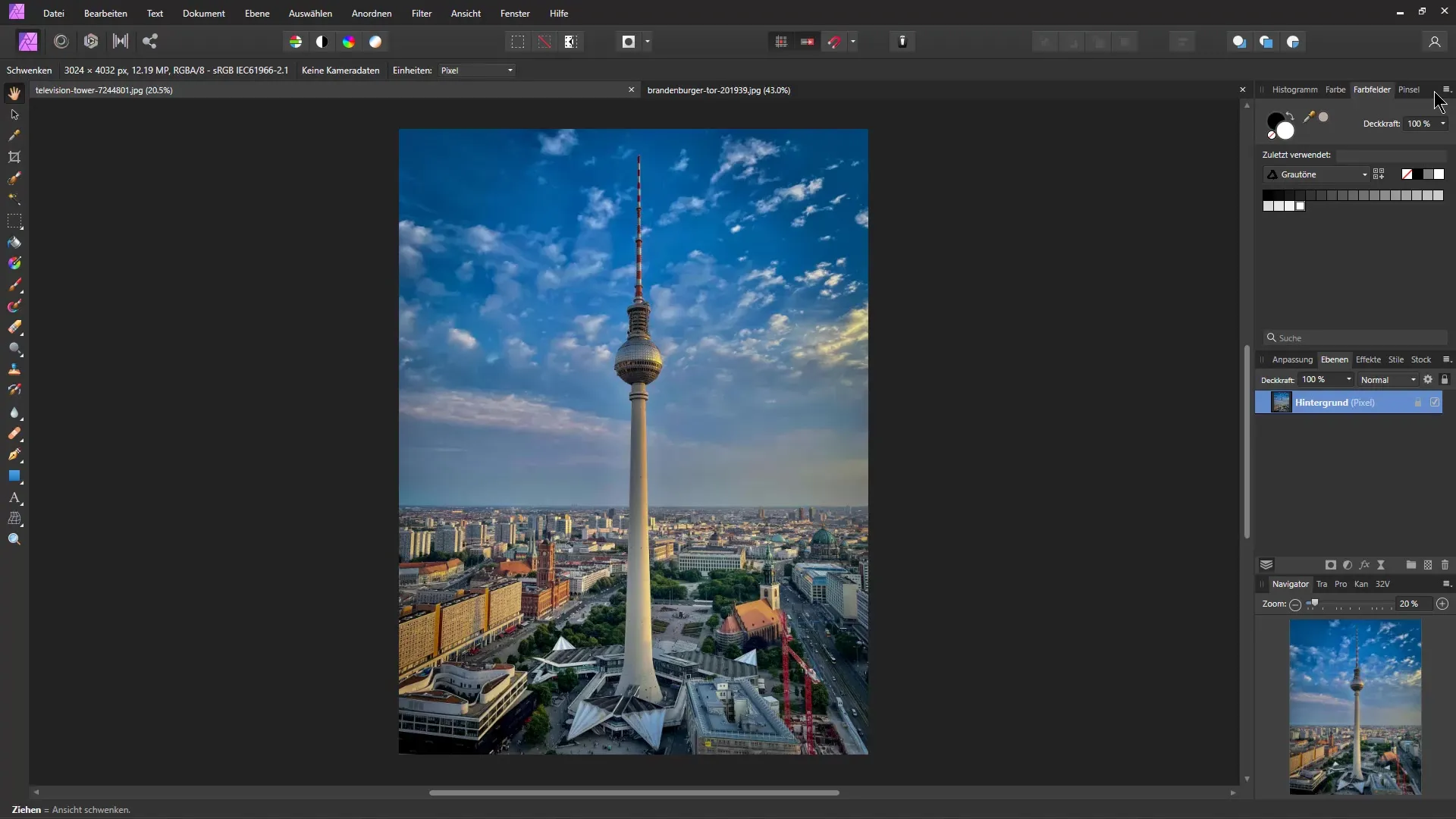Pick the white swatch in recent colors
This screenshot has height=819, width=1456.
click(1439, 174)
